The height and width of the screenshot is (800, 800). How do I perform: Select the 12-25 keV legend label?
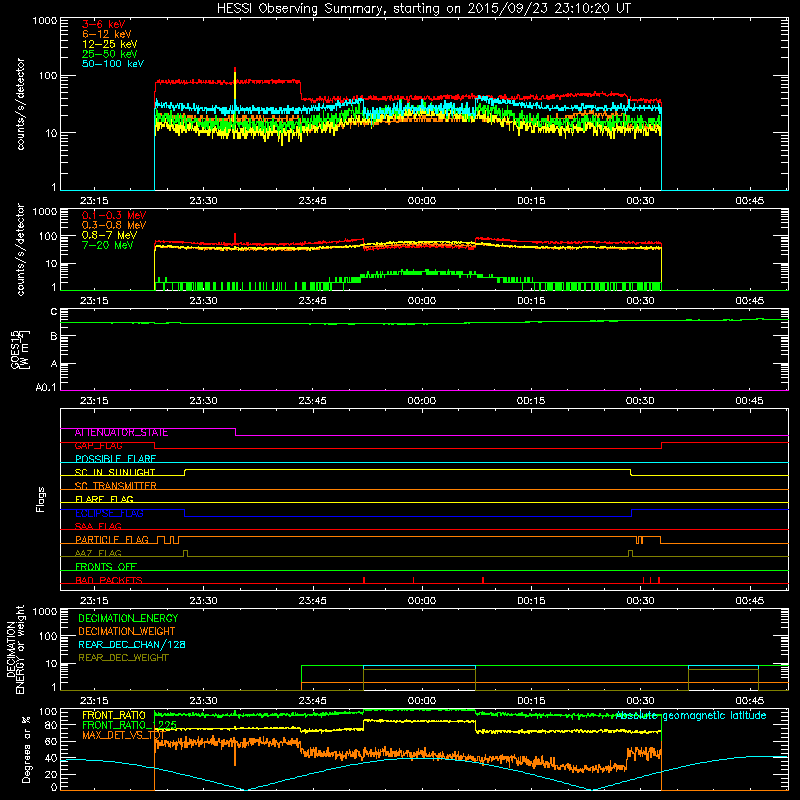tap(110, 44)
